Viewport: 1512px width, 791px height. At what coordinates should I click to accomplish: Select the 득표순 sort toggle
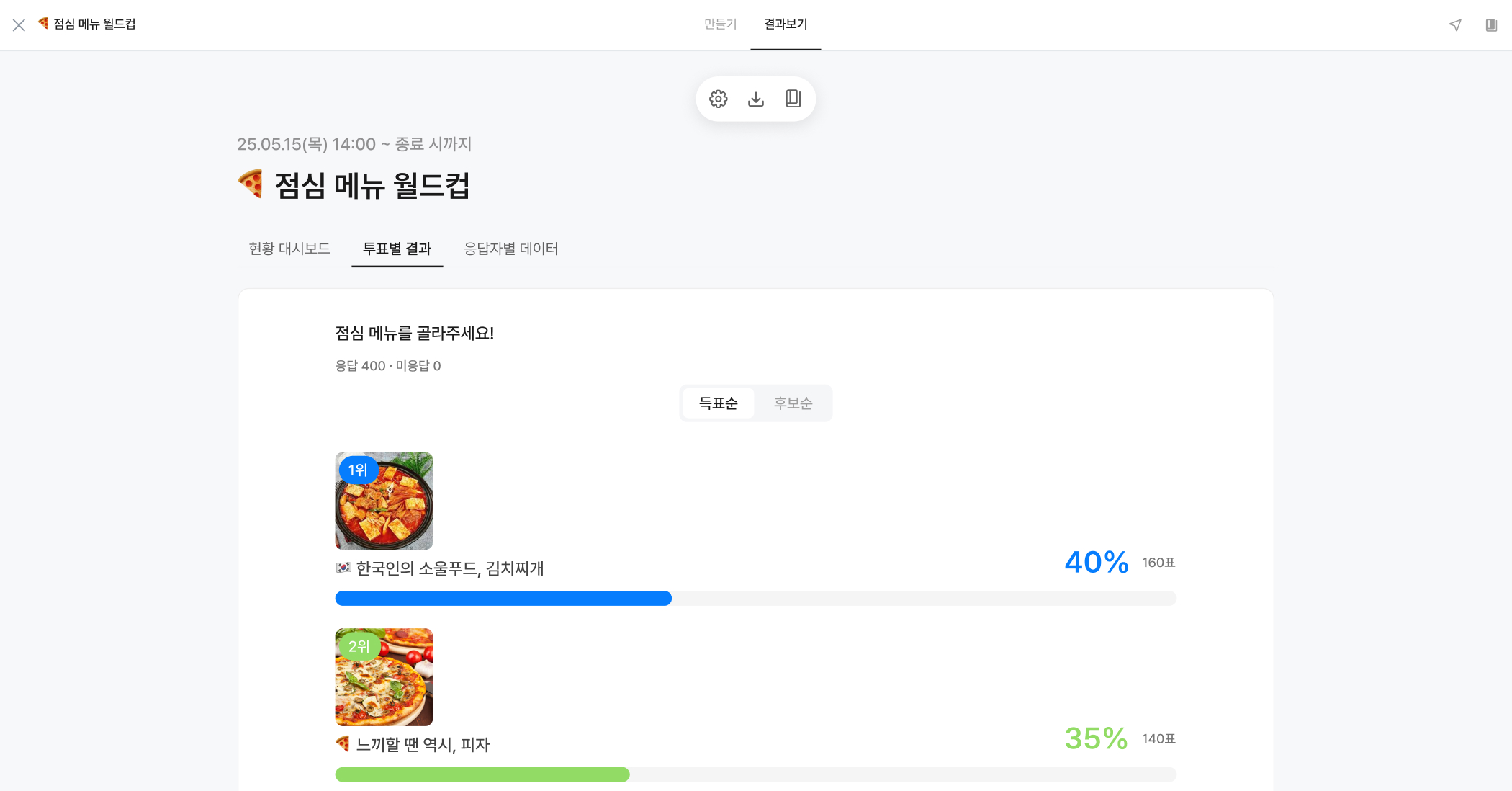(718, 403)
